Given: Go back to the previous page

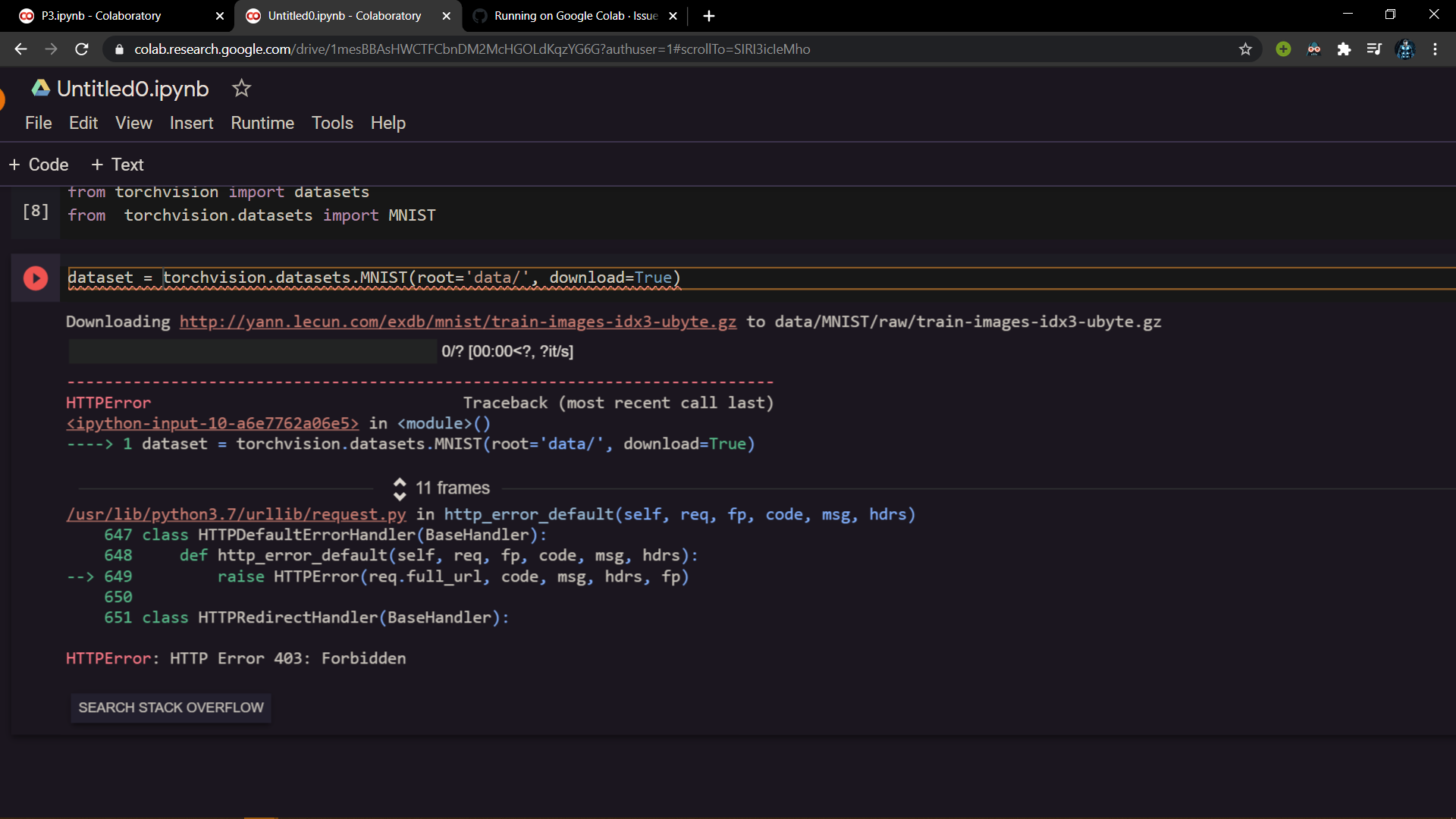Looking at the screenshot, I should tap(20, 49).
